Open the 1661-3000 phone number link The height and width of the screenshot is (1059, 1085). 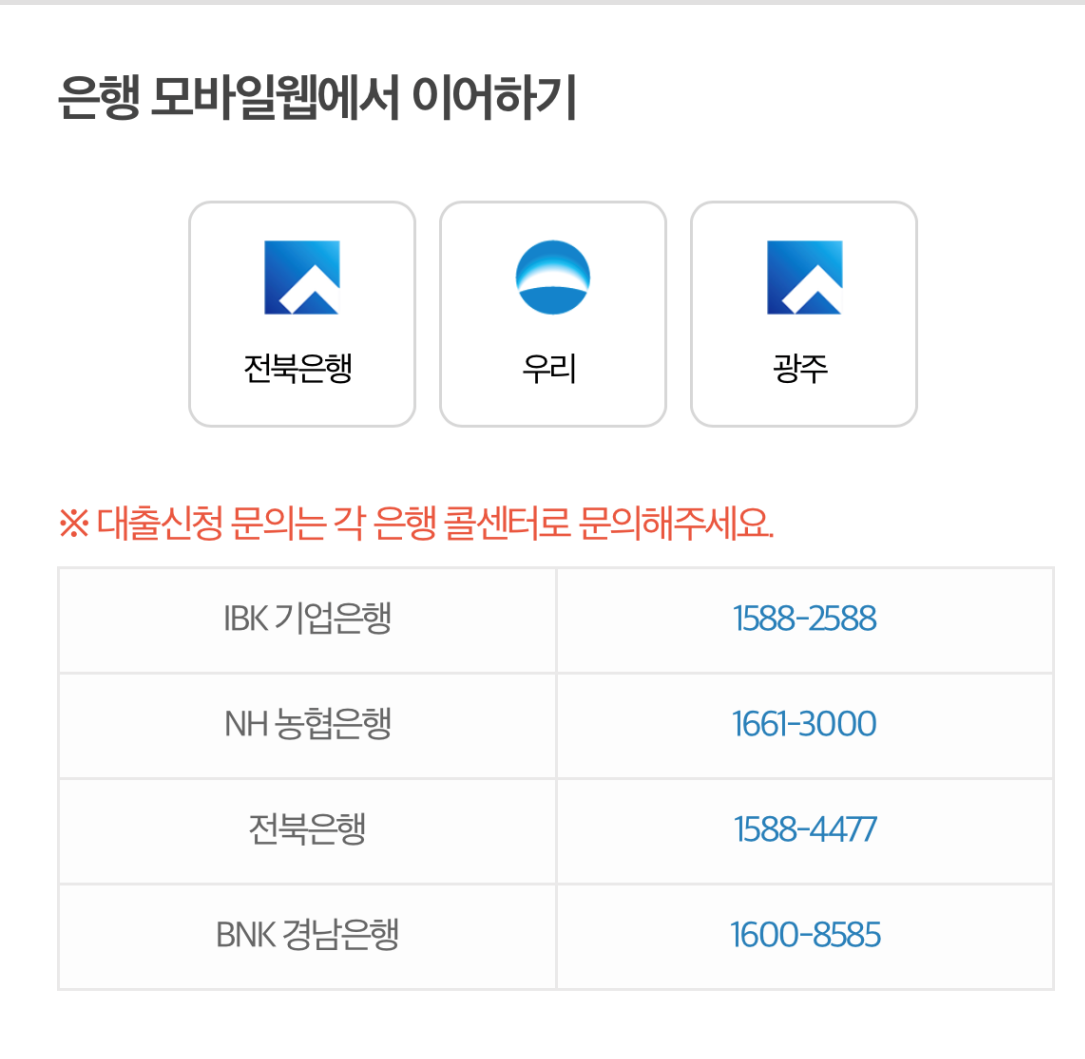[804, 725]
